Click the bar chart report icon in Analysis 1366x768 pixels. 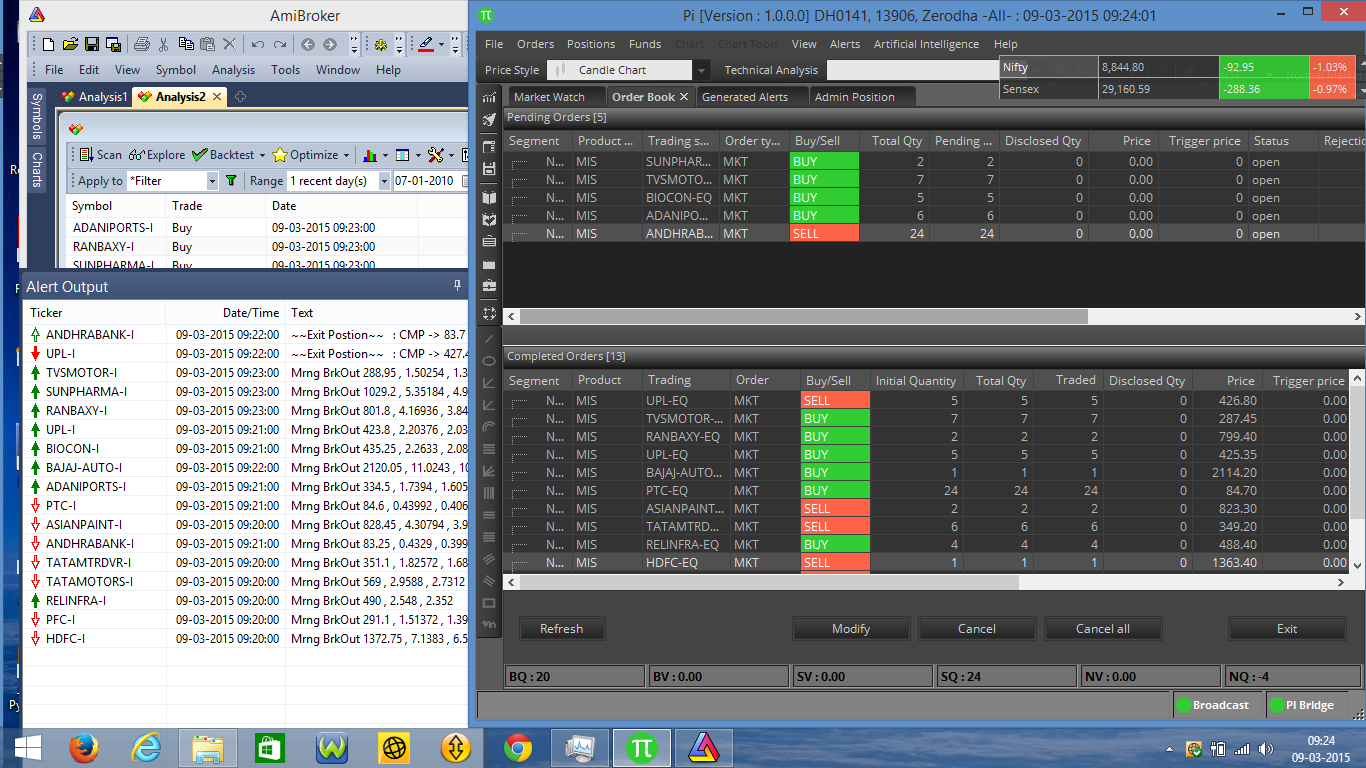[x=370, y=155]
